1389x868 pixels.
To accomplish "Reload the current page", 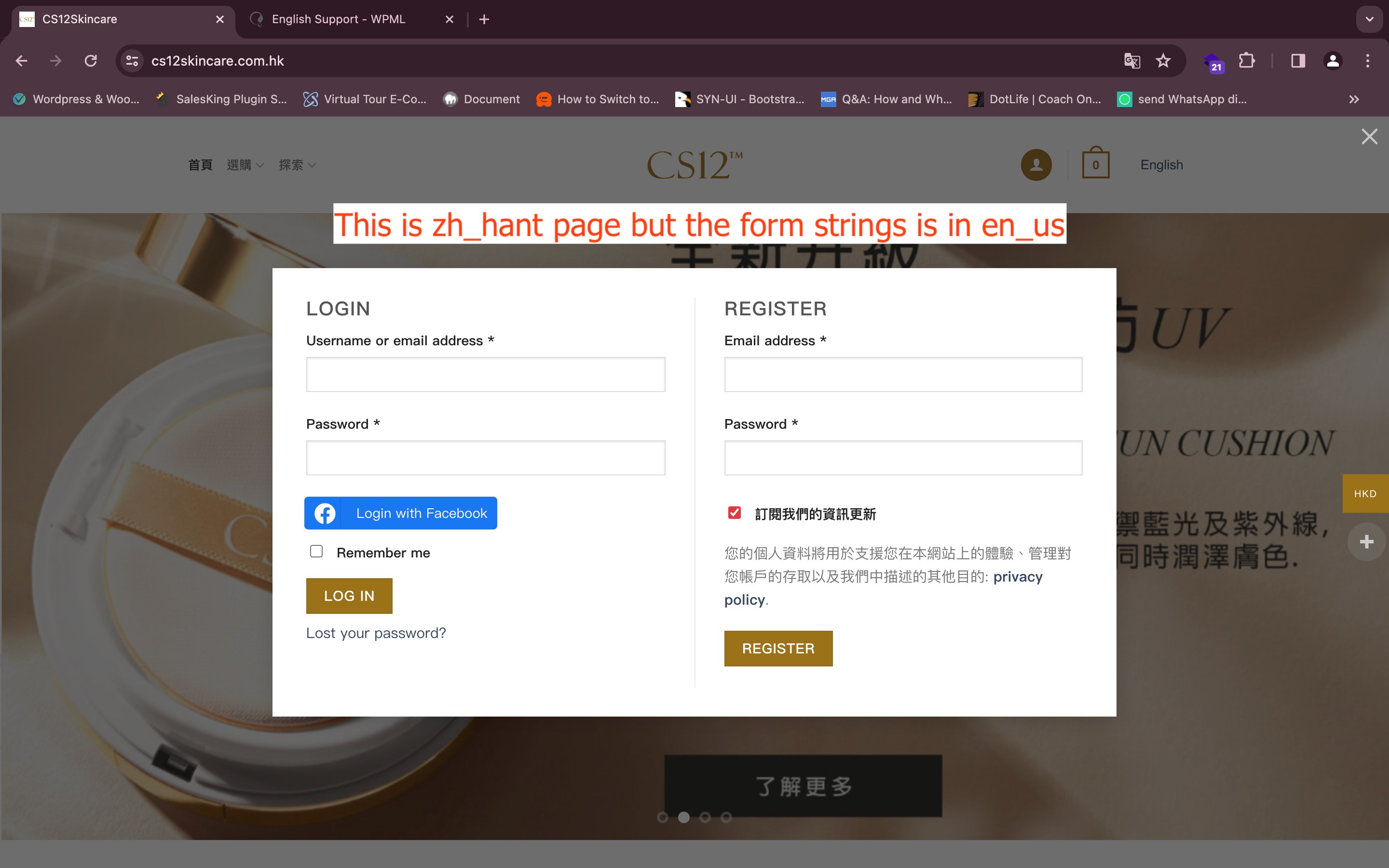I will pos(91,61).
